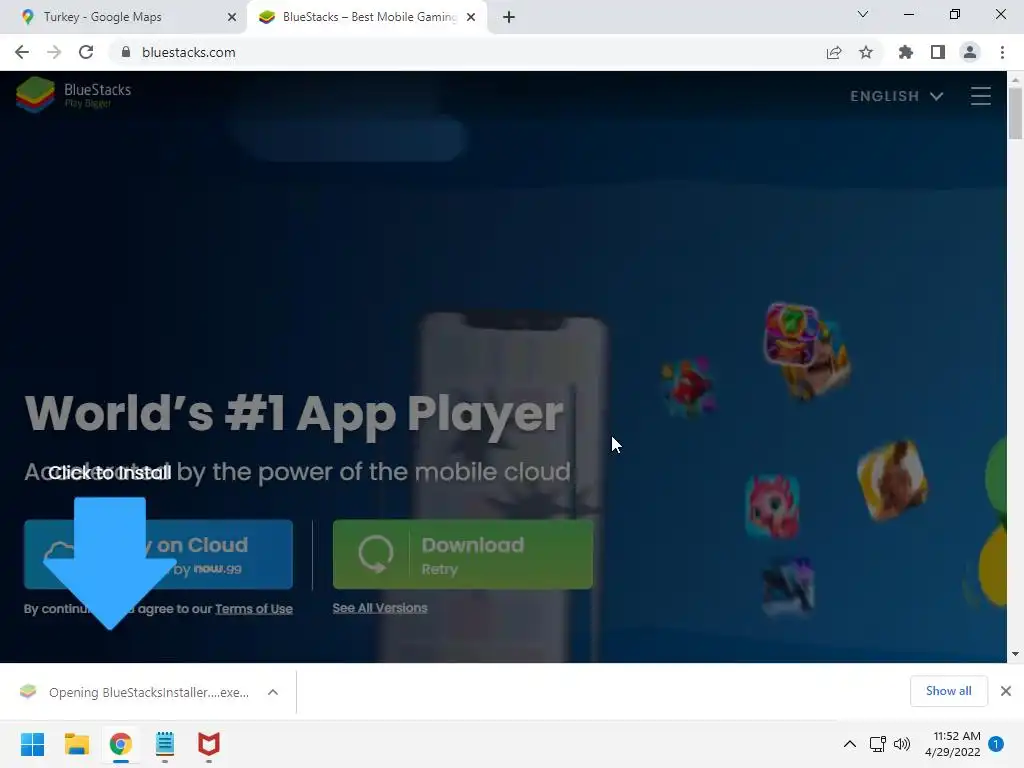The height and width of the screenshot is (768, 1024).
Task: Click the red bird game icon
Action: point(688,385)
